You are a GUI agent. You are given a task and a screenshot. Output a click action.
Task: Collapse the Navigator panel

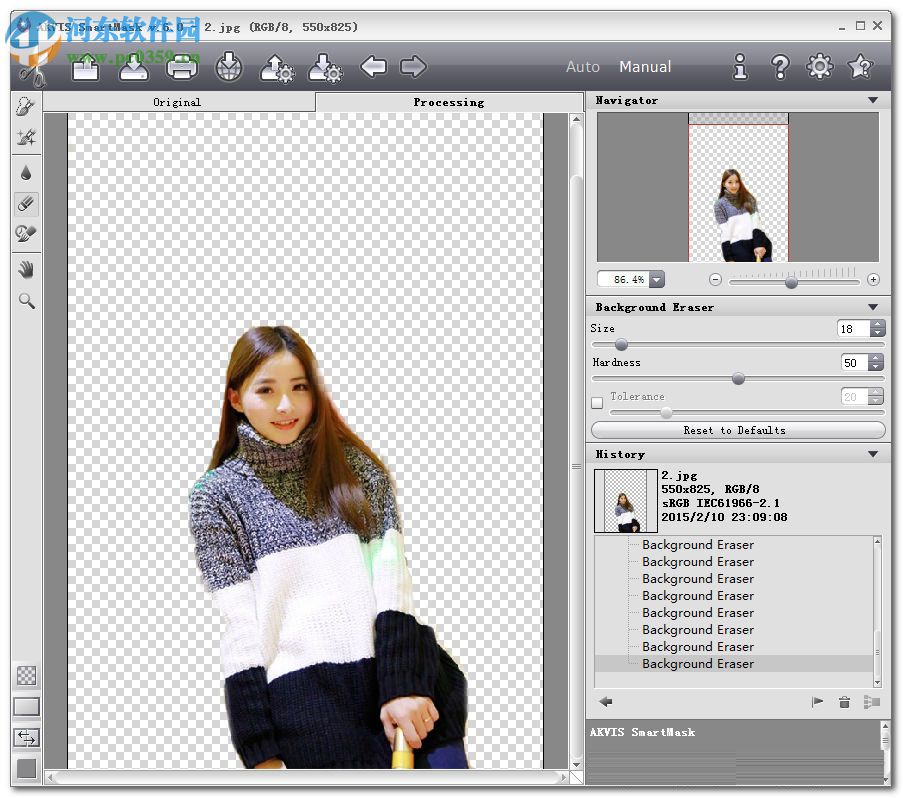[x=873, y=101]
